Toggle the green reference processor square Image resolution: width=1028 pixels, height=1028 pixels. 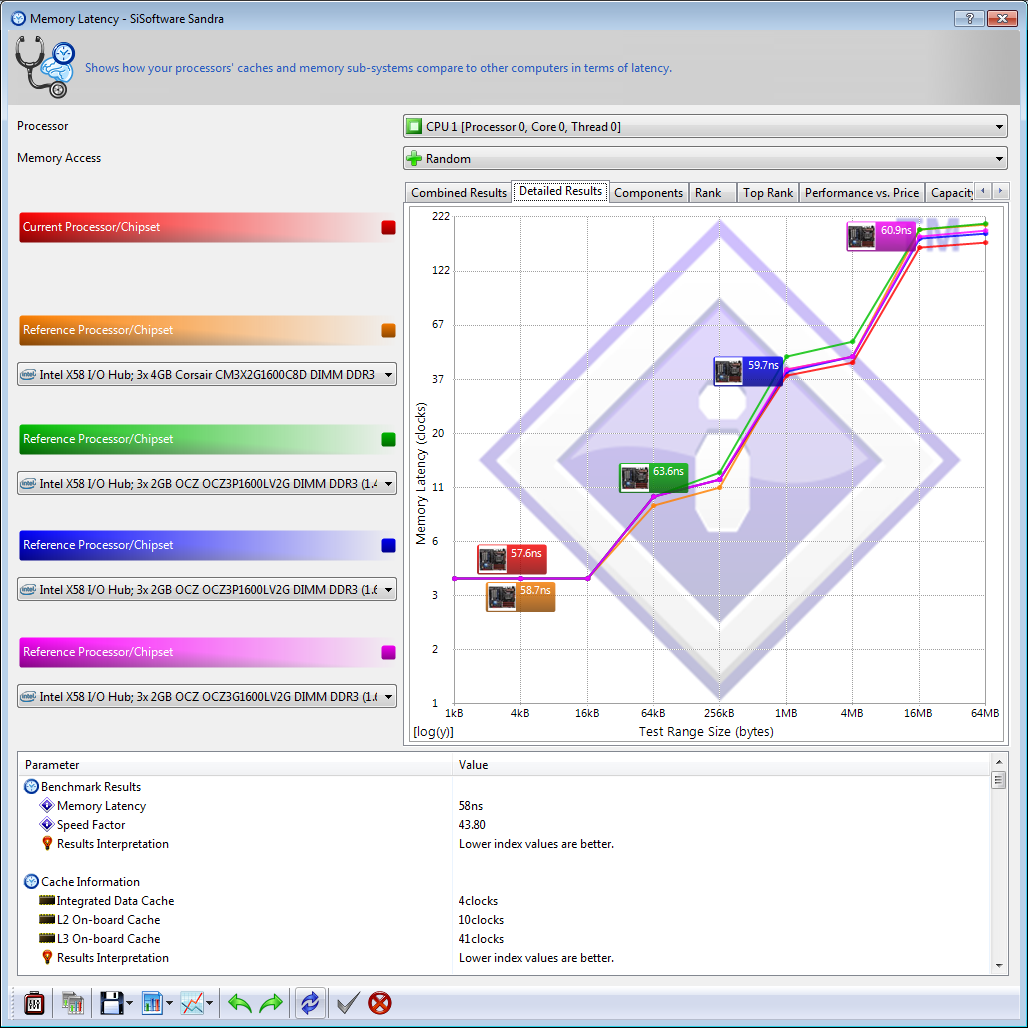coord(388,440)
